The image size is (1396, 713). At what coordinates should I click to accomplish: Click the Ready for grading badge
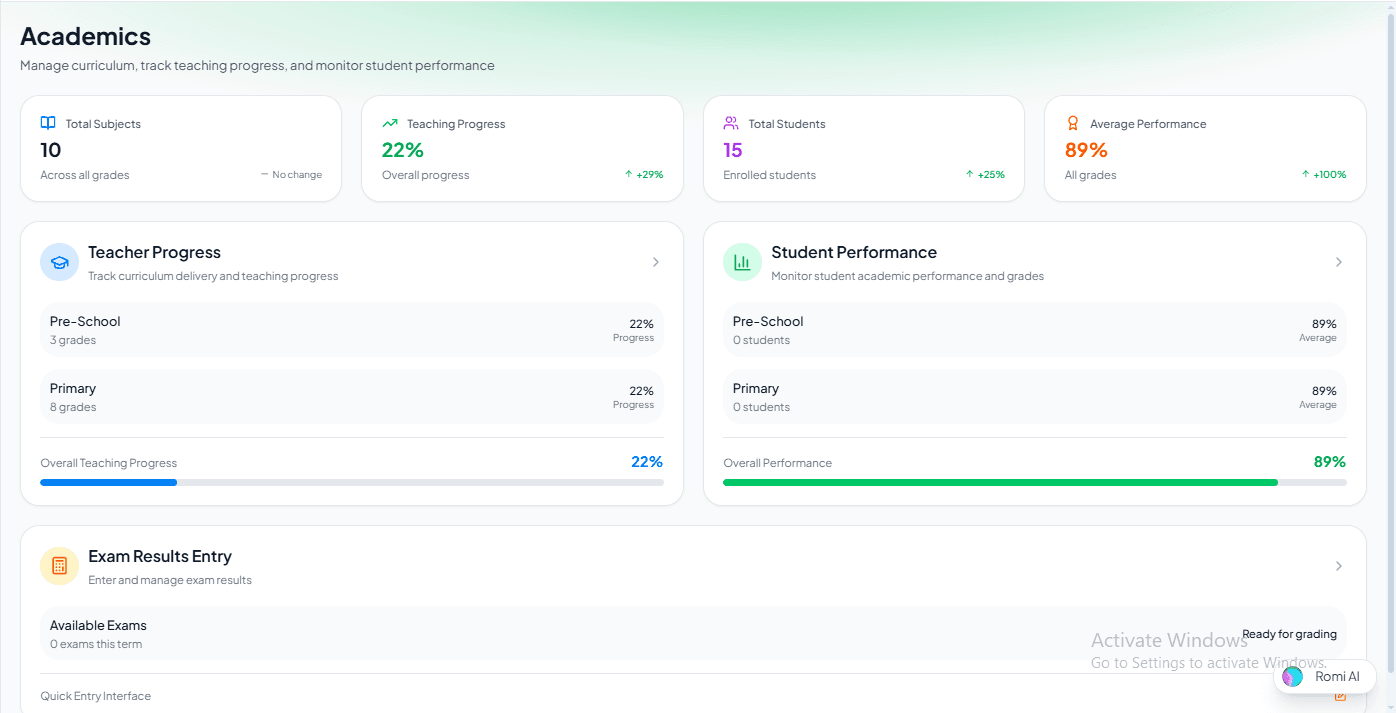tap(1289, 633)
